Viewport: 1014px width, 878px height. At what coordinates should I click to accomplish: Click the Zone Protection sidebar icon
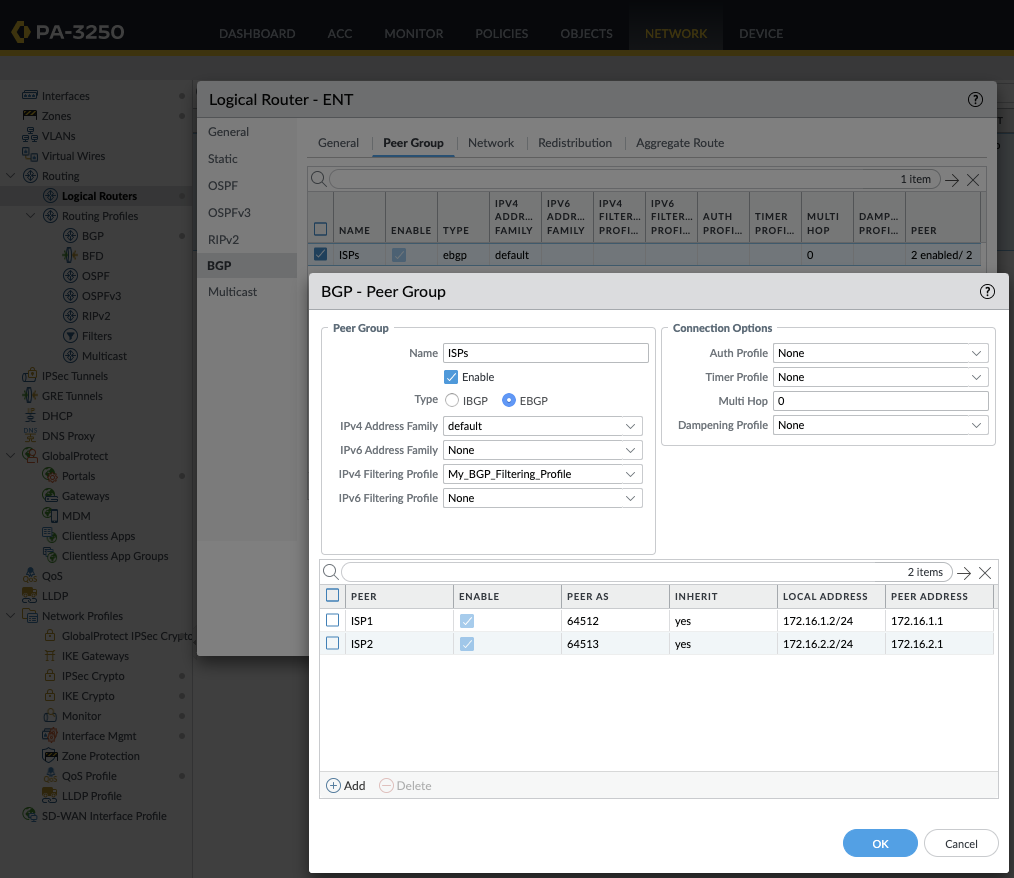click(51, 756)
